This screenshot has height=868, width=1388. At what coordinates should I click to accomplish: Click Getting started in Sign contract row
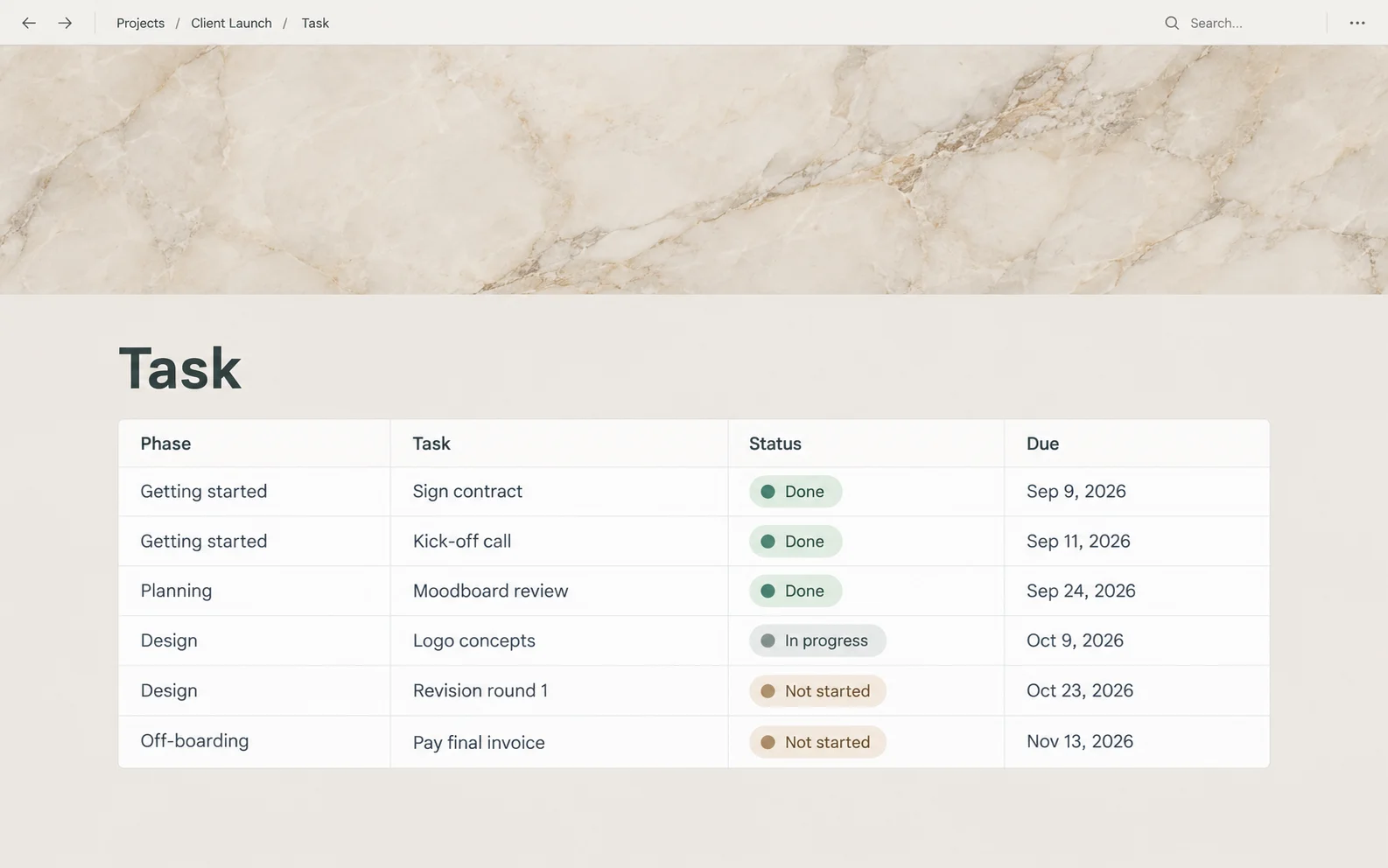(204, 492)
